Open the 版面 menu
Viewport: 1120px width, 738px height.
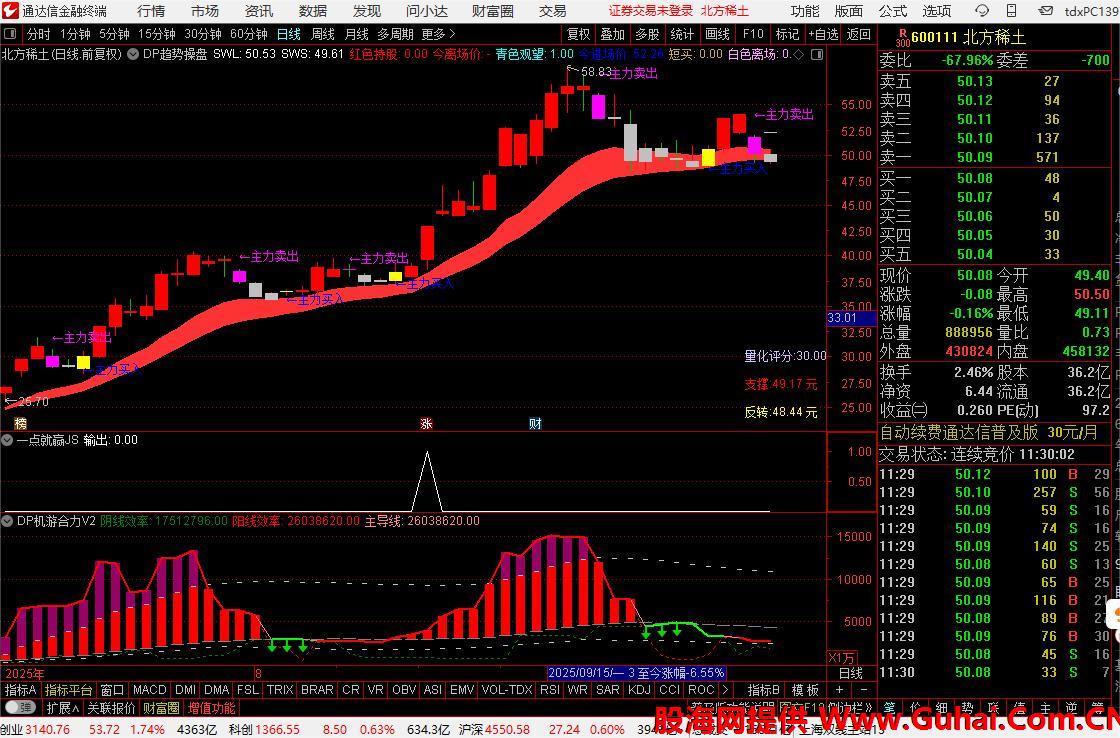[849, 11]
